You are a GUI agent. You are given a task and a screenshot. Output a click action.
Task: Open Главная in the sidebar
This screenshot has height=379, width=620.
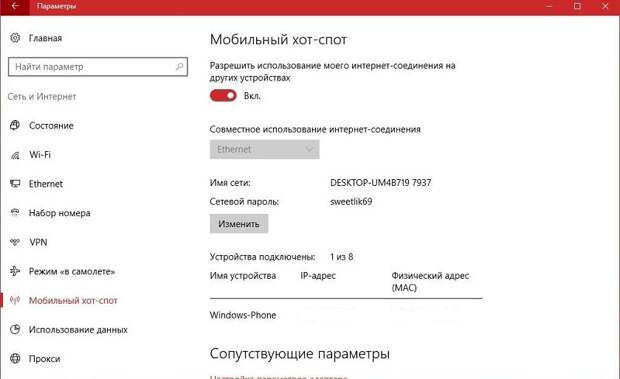click(45, 38)
